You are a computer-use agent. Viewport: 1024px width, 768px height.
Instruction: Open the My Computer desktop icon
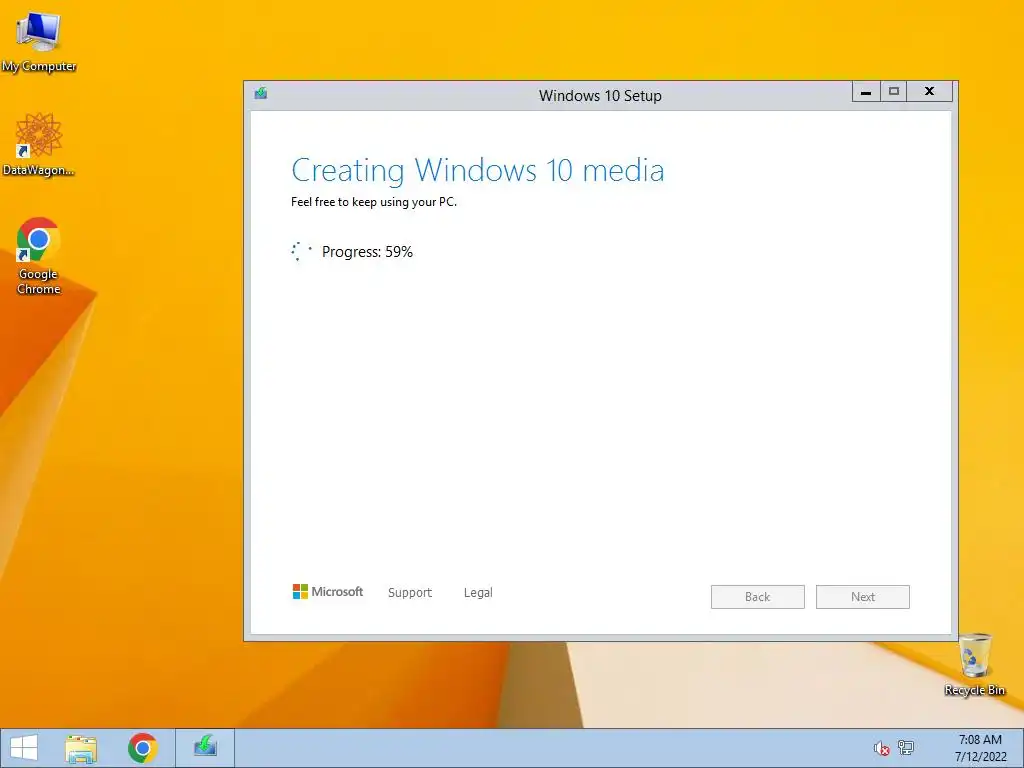pos(39,41)
